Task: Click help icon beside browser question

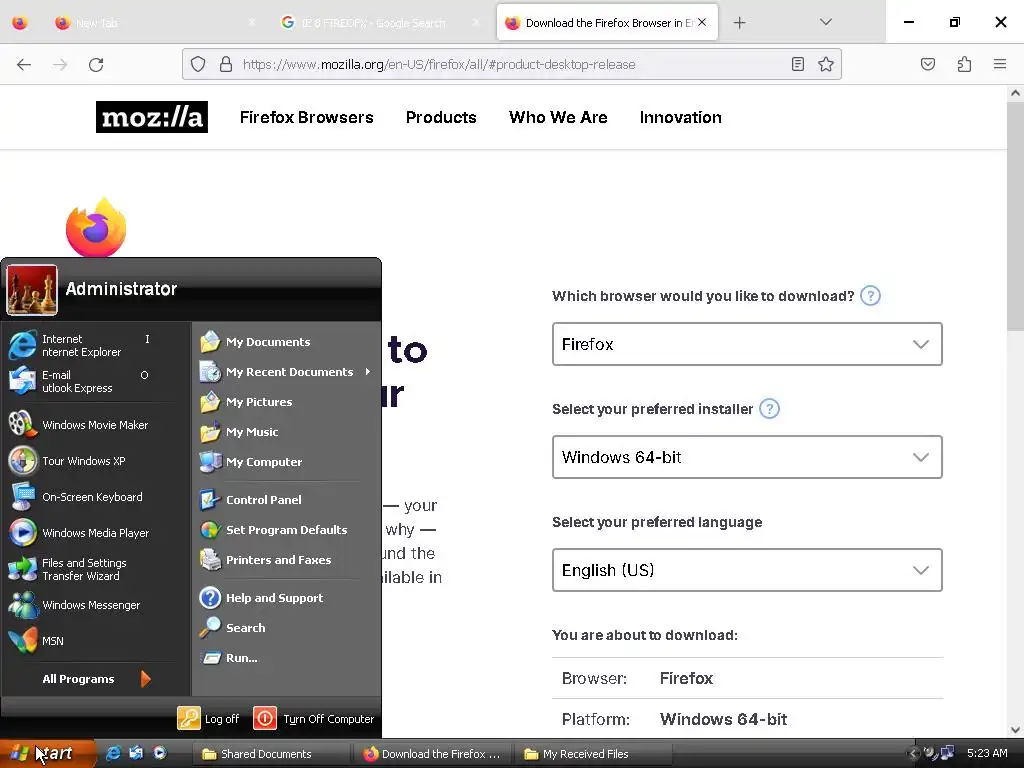Action: (871, 296)
